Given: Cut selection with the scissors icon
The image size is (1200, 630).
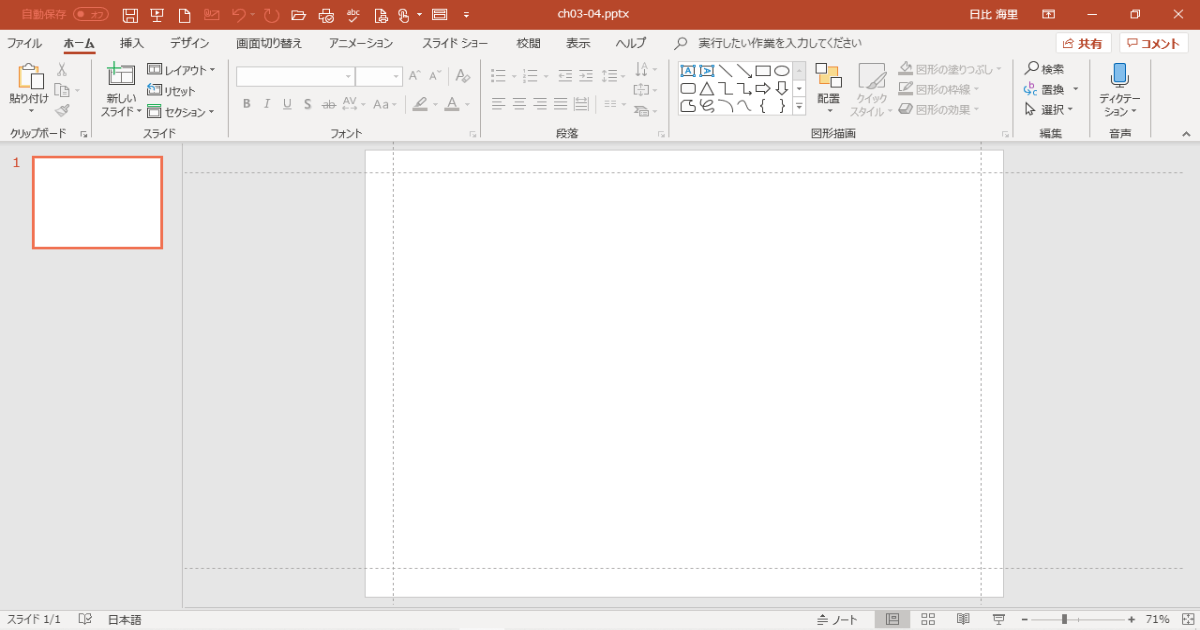Looking at the screenshot, I should (62, 70).
